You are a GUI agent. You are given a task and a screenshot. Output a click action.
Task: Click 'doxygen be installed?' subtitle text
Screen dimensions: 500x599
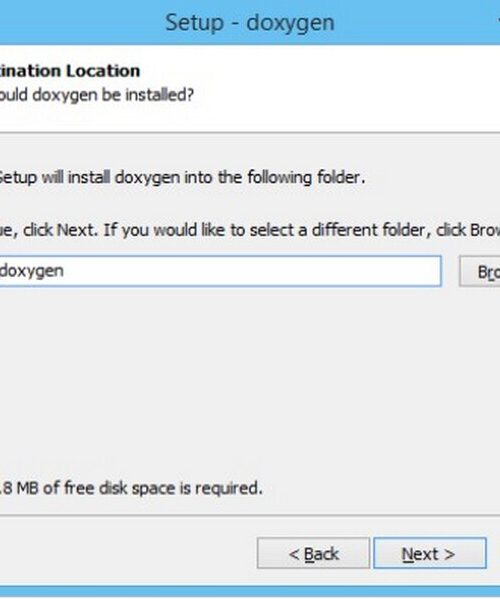pyautogui.click(x=113, y=95)
